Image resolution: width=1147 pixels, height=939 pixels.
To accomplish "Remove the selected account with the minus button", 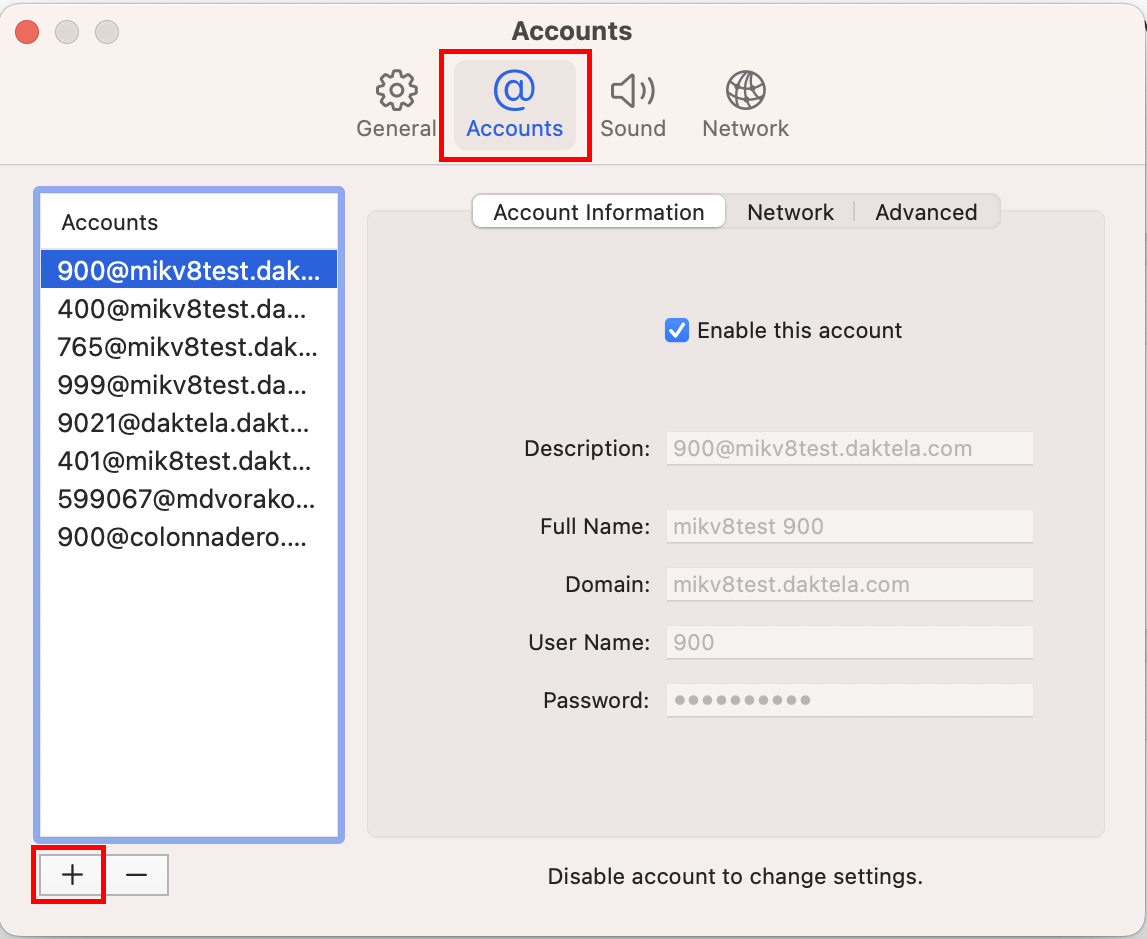I will pos(137,874).
